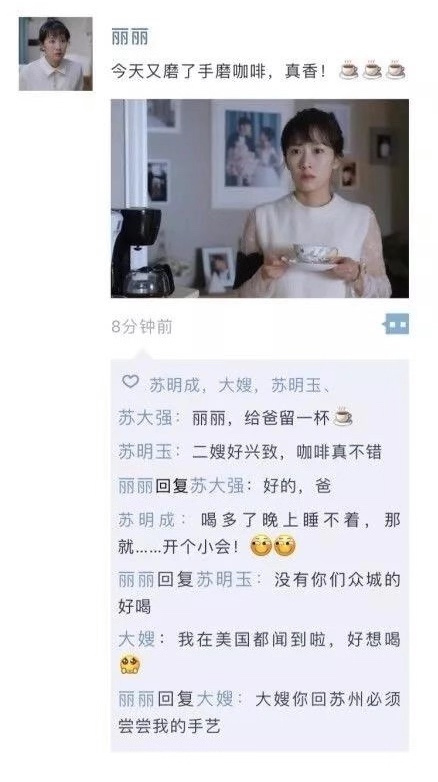
Task: Select 丽丽's reply about returning to 苏州
Action: (x=259, y=712)
